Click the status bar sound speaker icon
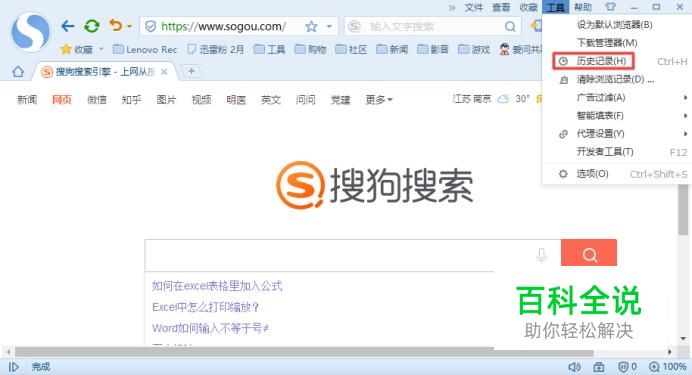This screenshot has height=375, width=692. coord(574,367)
